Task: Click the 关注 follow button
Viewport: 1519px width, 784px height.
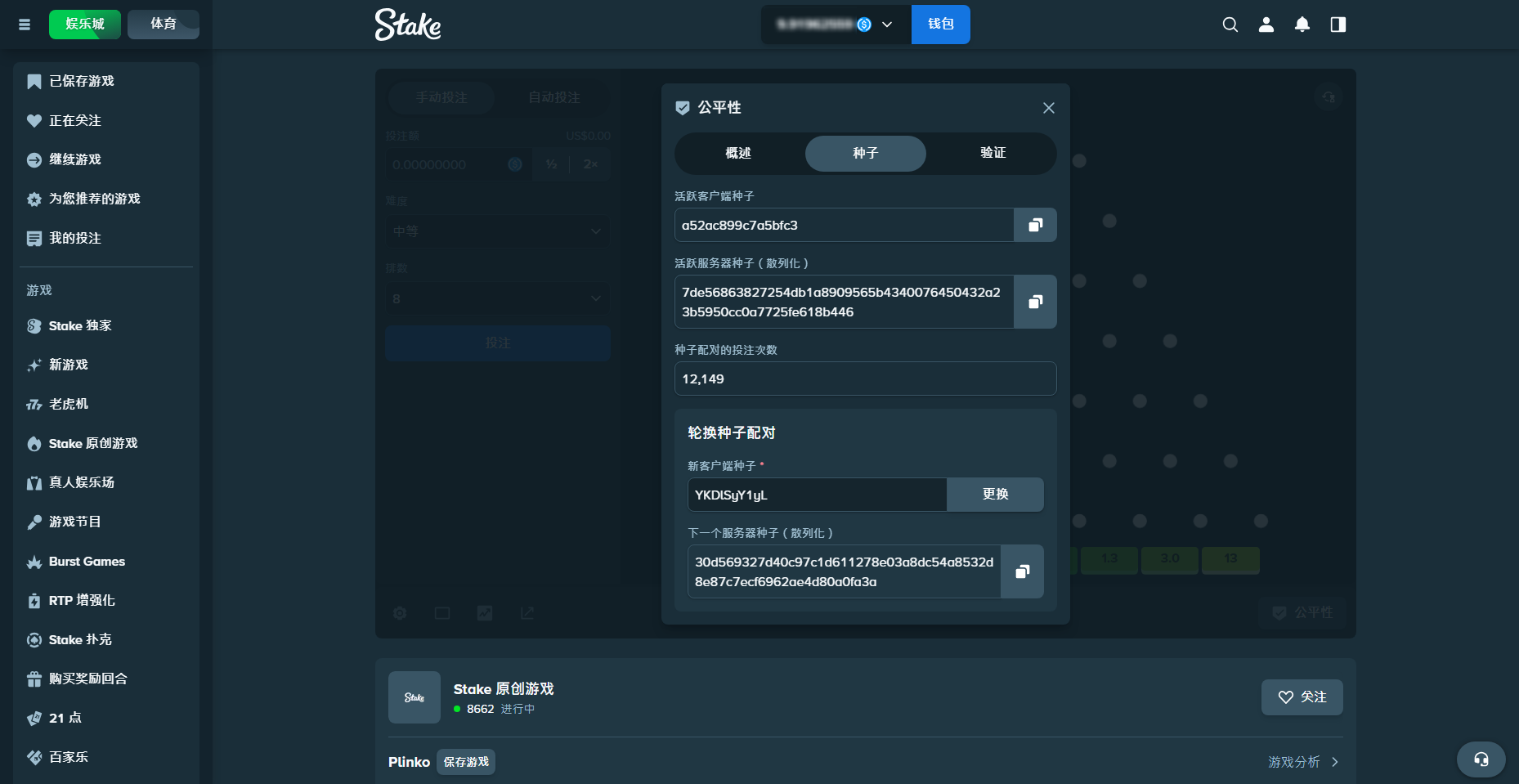Action: coord(1302,697)
